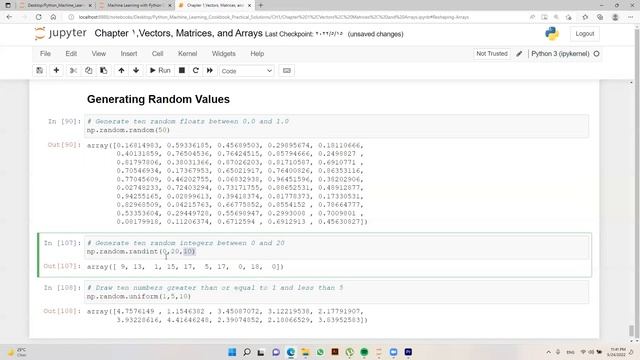
Task: Reload the page with the refresh icon
Action: pos(38,17)
